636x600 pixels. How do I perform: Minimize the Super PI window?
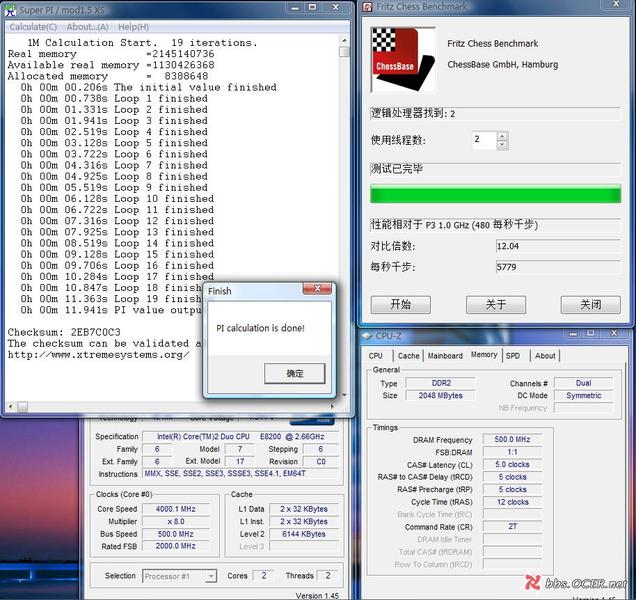[x=295, y=7]
